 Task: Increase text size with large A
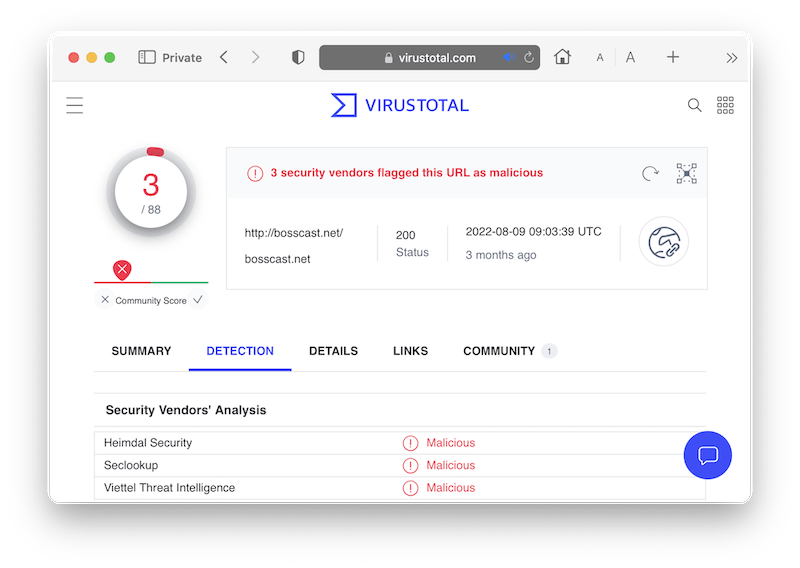[631, 57]
